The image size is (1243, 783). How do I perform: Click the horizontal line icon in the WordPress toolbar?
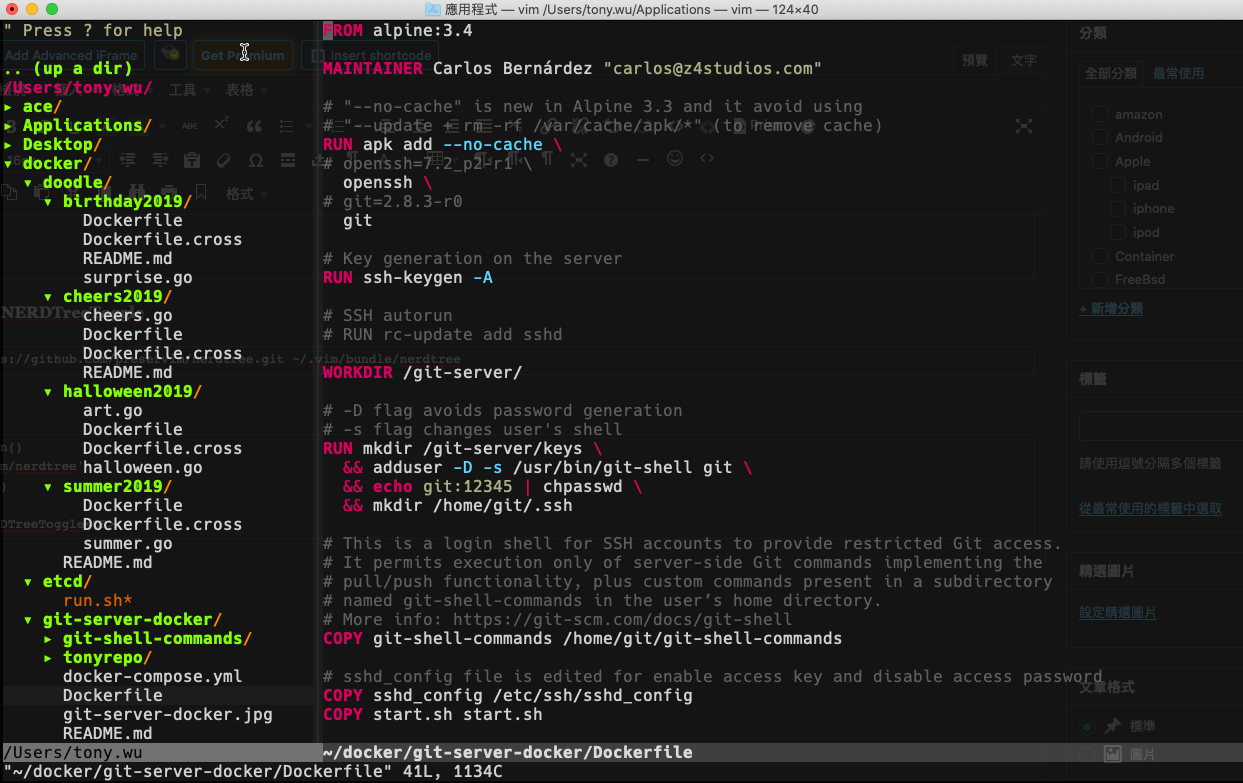point(643,159)
